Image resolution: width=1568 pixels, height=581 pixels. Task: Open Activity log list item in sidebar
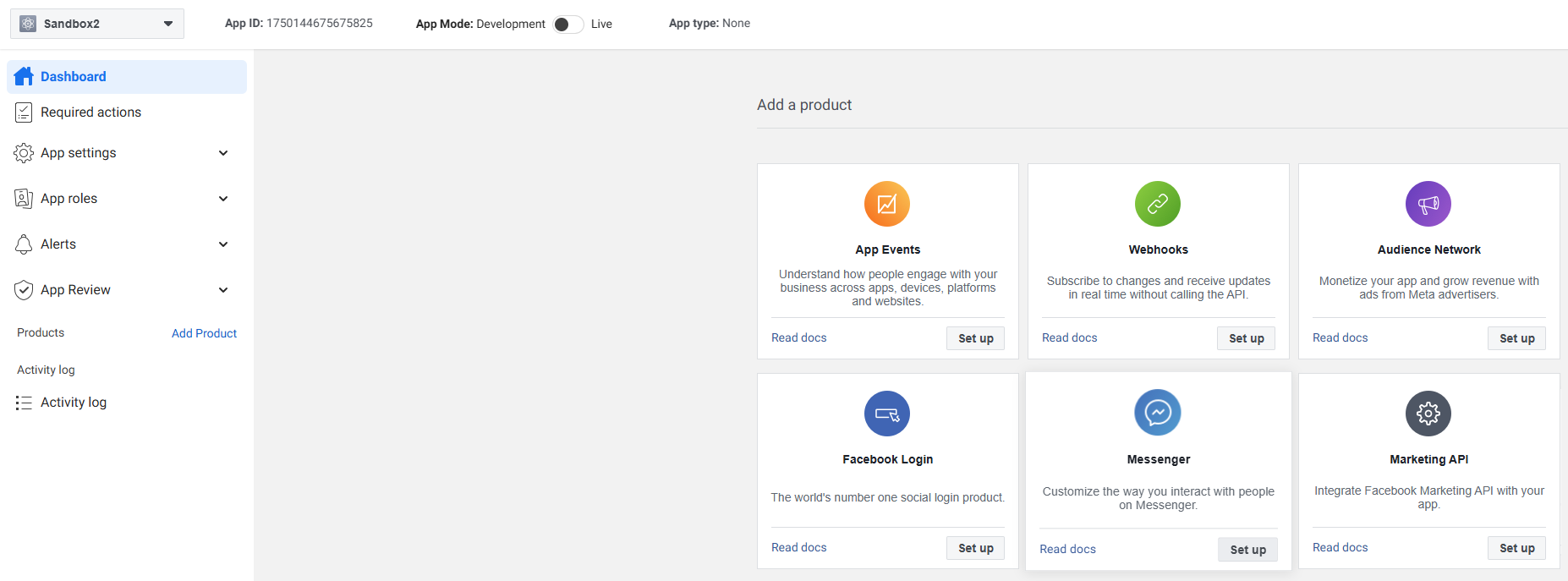click(74, 403)
